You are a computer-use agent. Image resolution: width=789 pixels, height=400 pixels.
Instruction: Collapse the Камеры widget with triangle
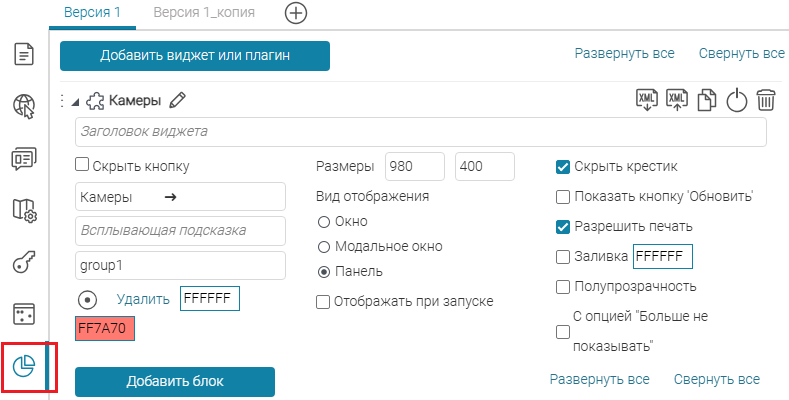coord(76,101)
